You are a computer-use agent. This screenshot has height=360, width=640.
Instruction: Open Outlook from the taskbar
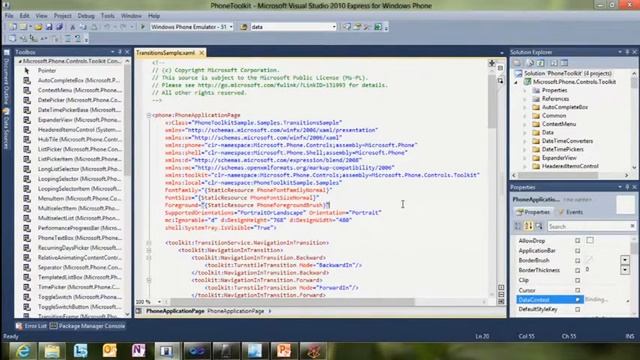point(109,351)
